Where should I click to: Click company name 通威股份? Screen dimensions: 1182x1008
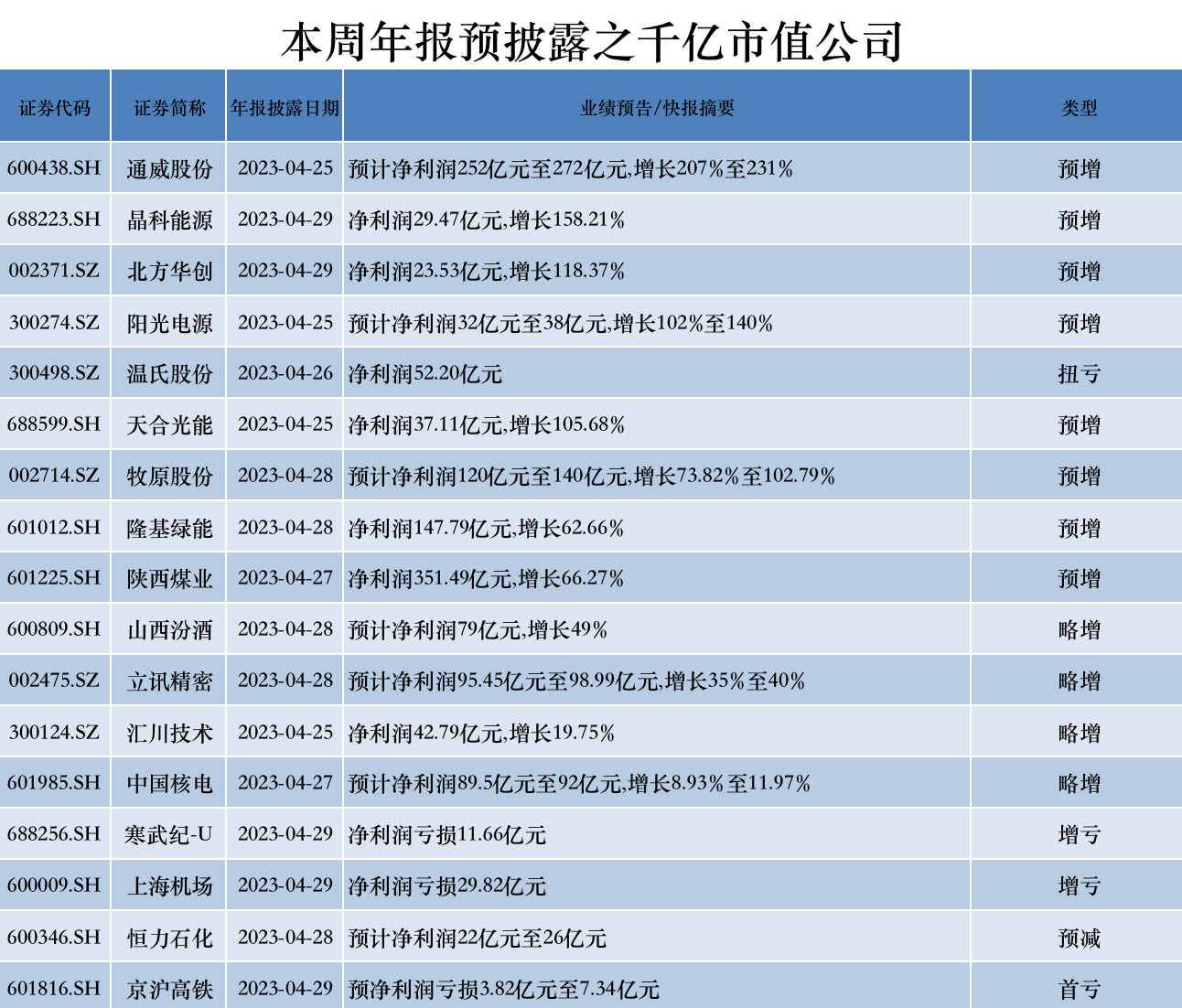click(x=169, y=168)
